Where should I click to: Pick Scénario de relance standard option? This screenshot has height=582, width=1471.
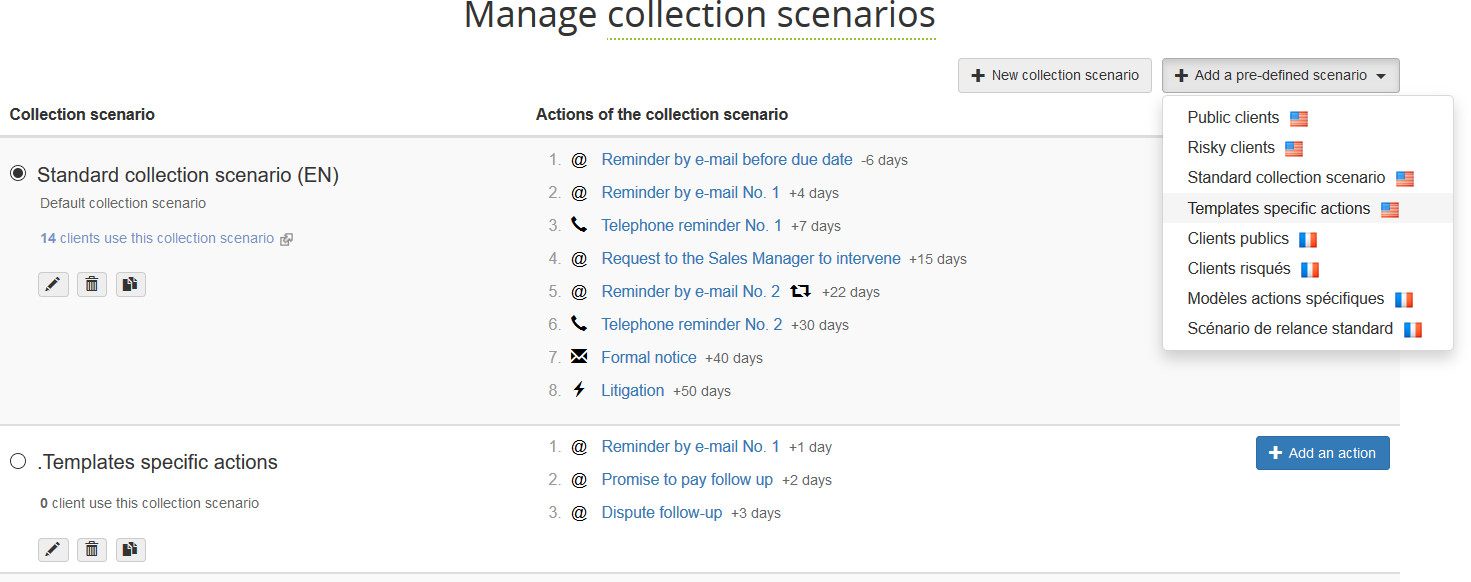(x=1289, y=329)
